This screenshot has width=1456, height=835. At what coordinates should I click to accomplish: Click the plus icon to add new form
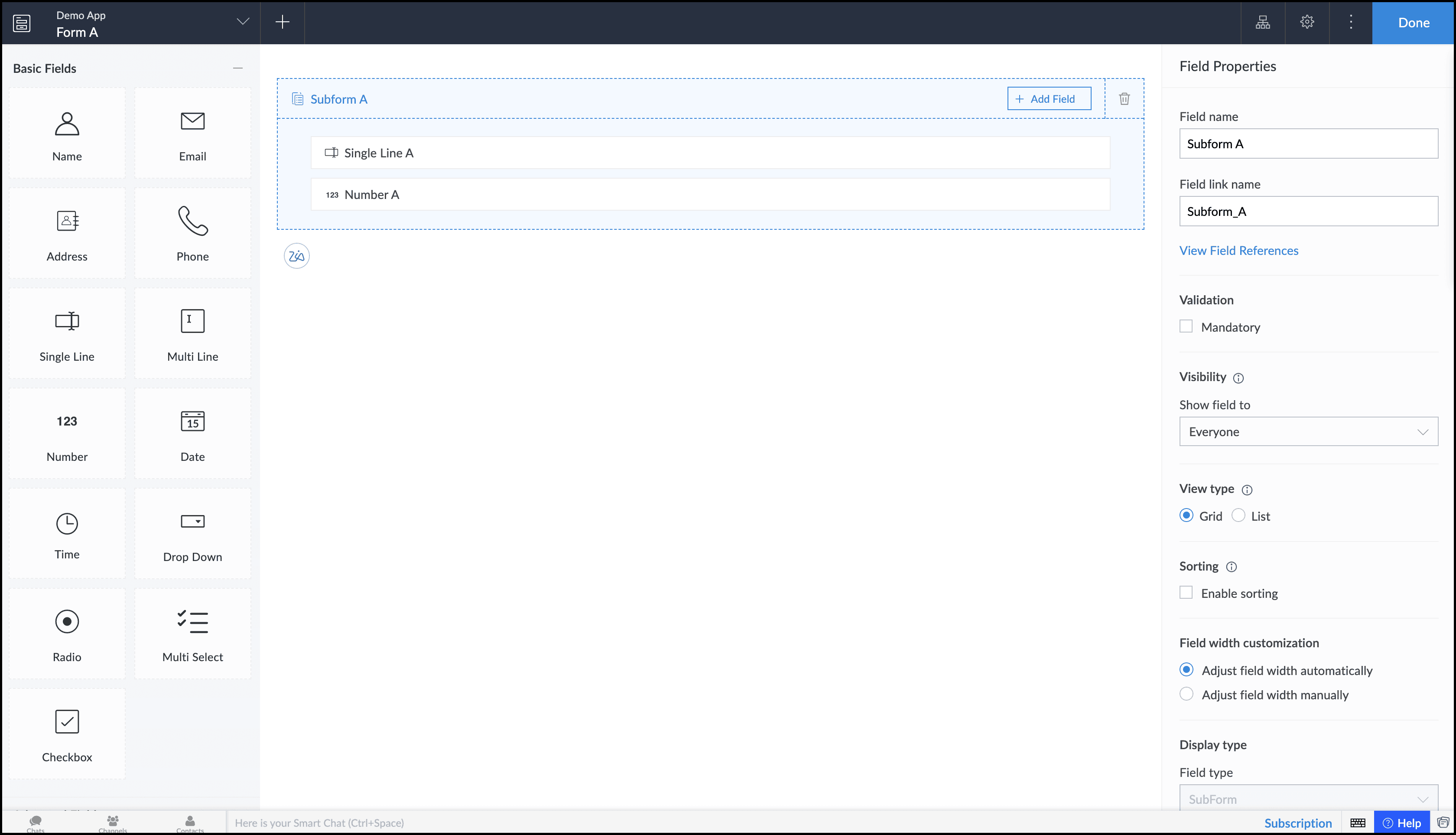(282, 23)
